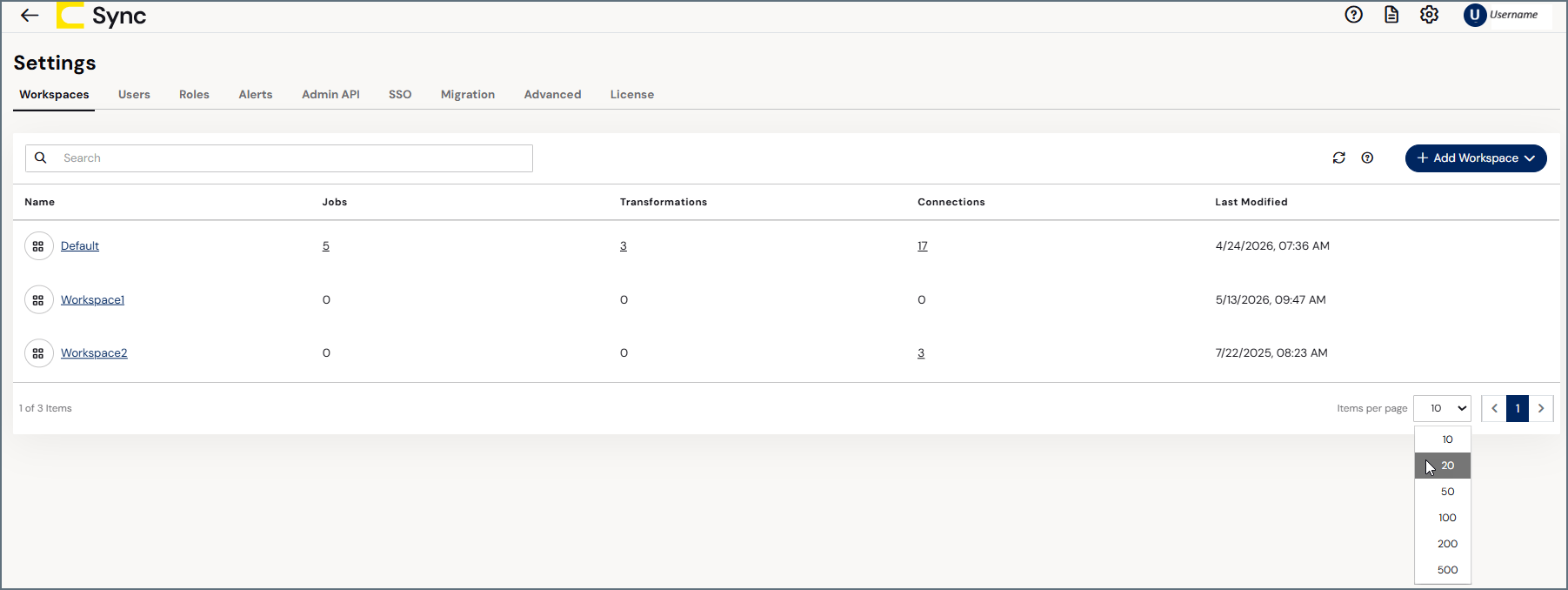Click the Name column header
Screen dimensions: 1568x590
pos(40,202)
